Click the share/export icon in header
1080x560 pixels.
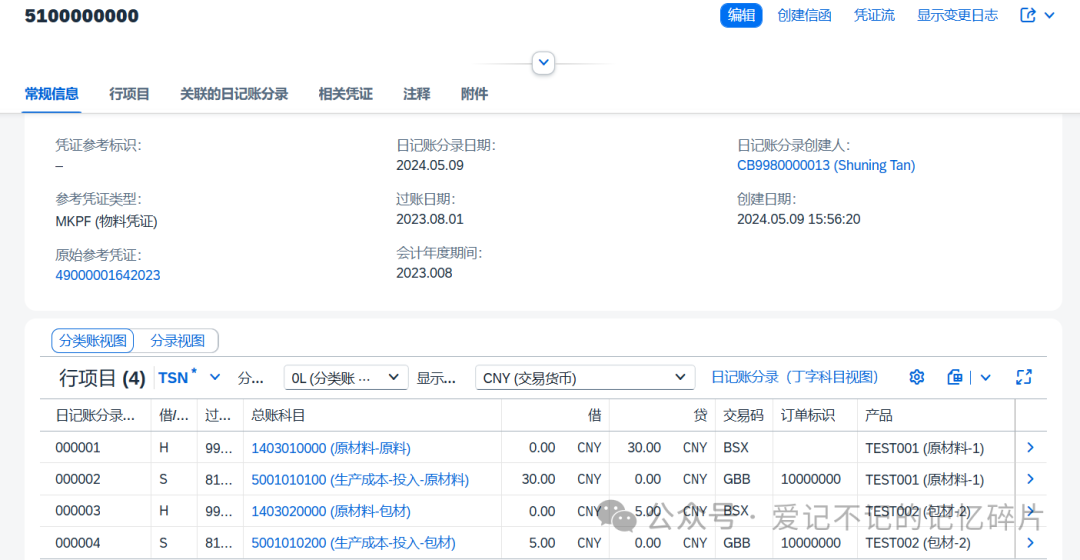coord(1028,15)
